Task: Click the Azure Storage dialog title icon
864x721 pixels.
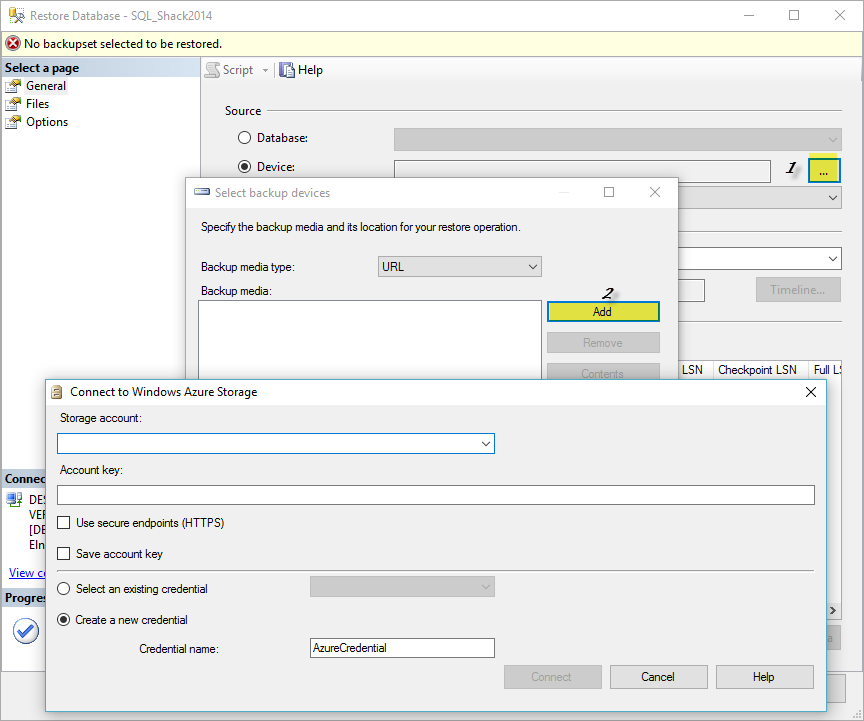Action: [x=56, y=392]
